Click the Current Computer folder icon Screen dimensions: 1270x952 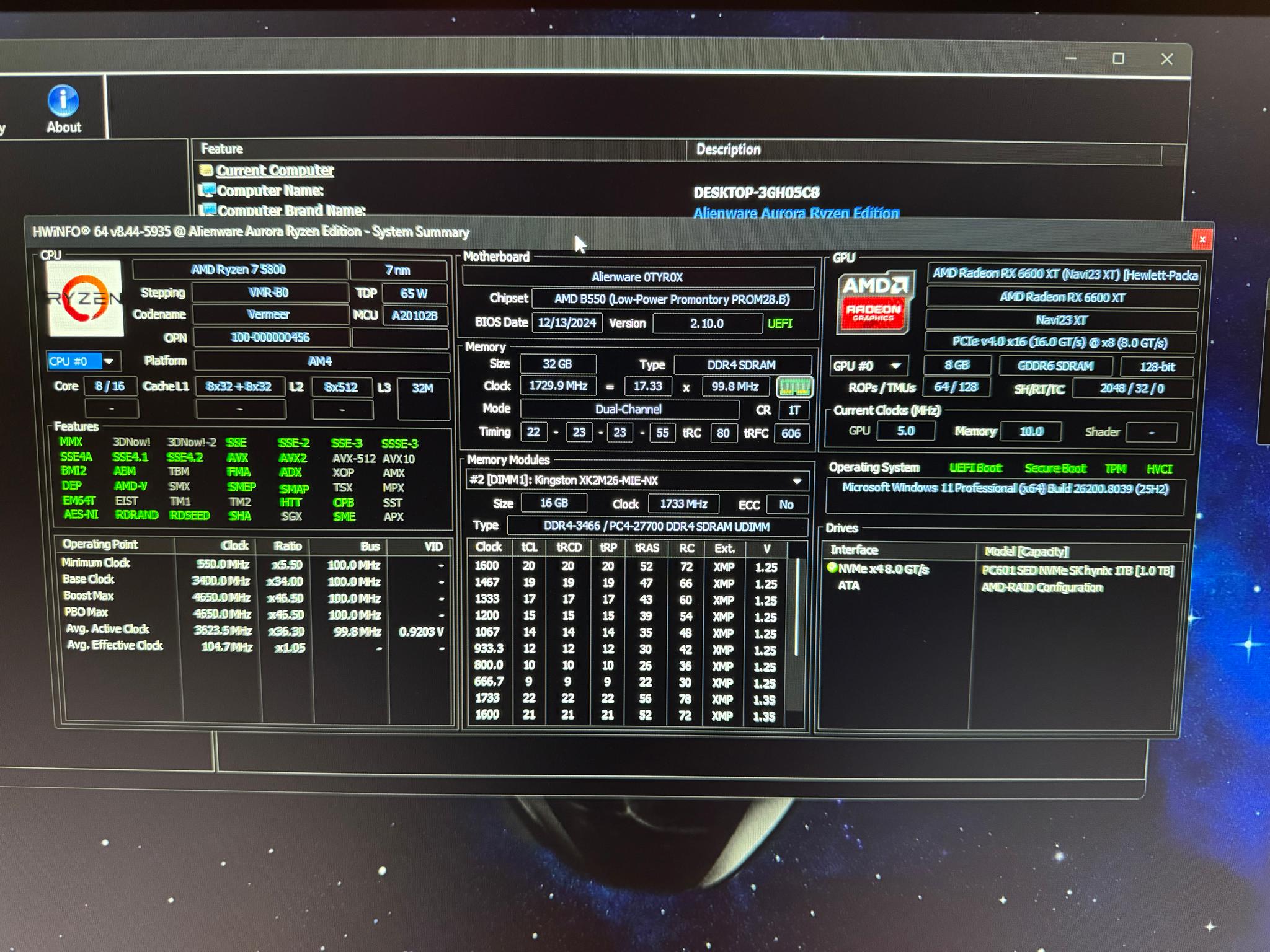click(206, 169)
